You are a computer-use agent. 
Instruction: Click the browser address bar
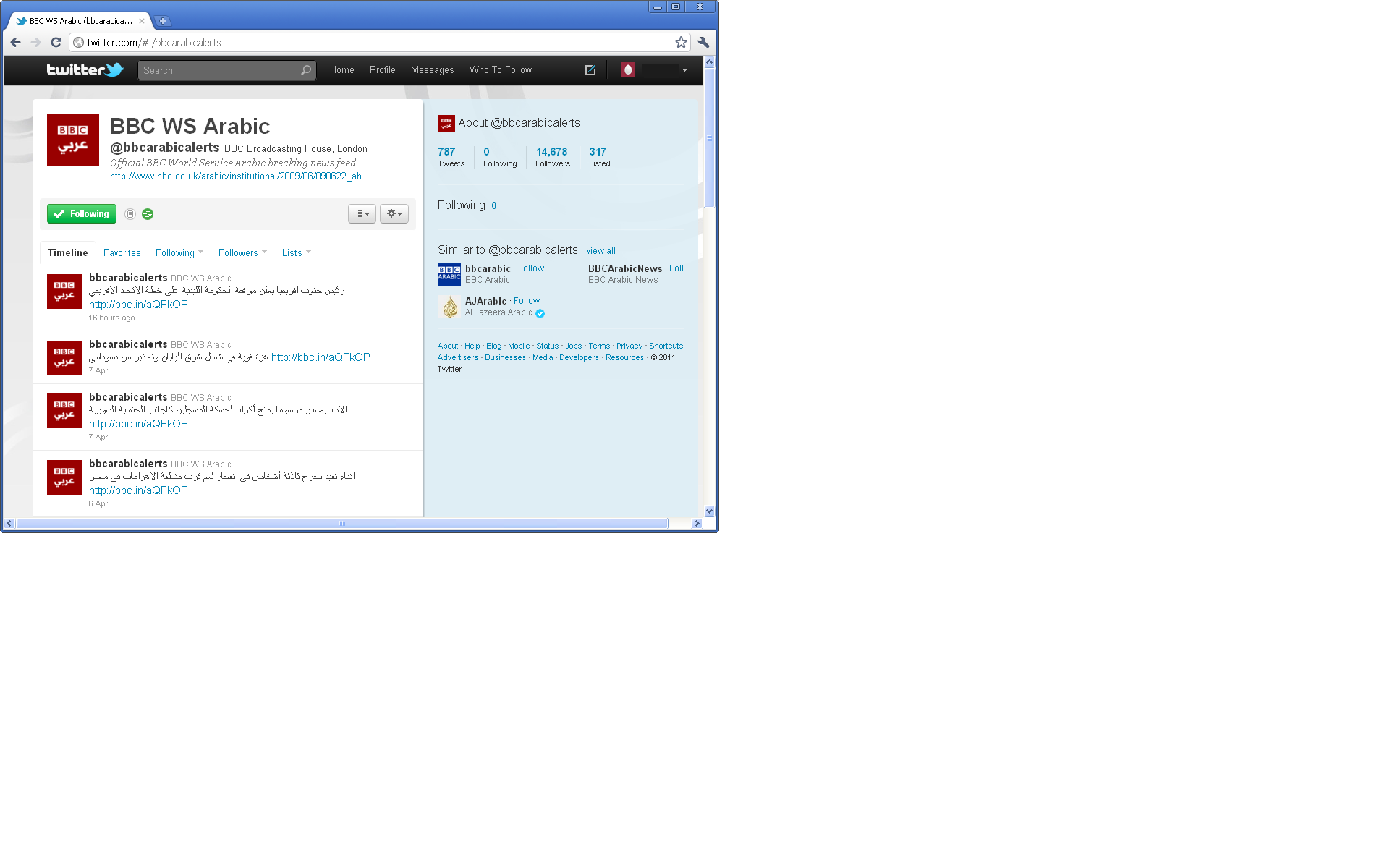click(380, 42)
